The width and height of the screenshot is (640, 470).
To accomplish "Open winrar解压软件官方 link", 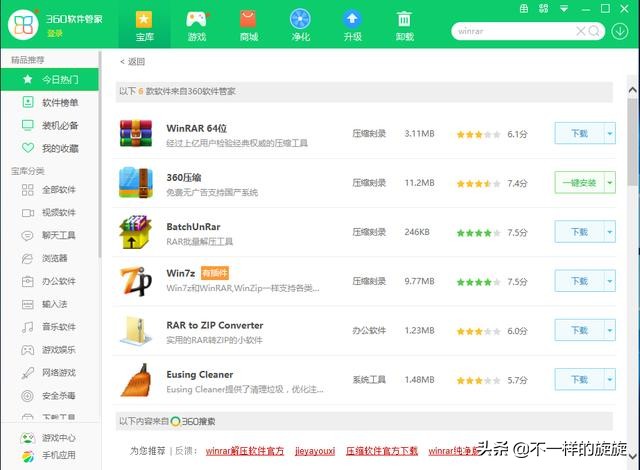I will point(244,451).
